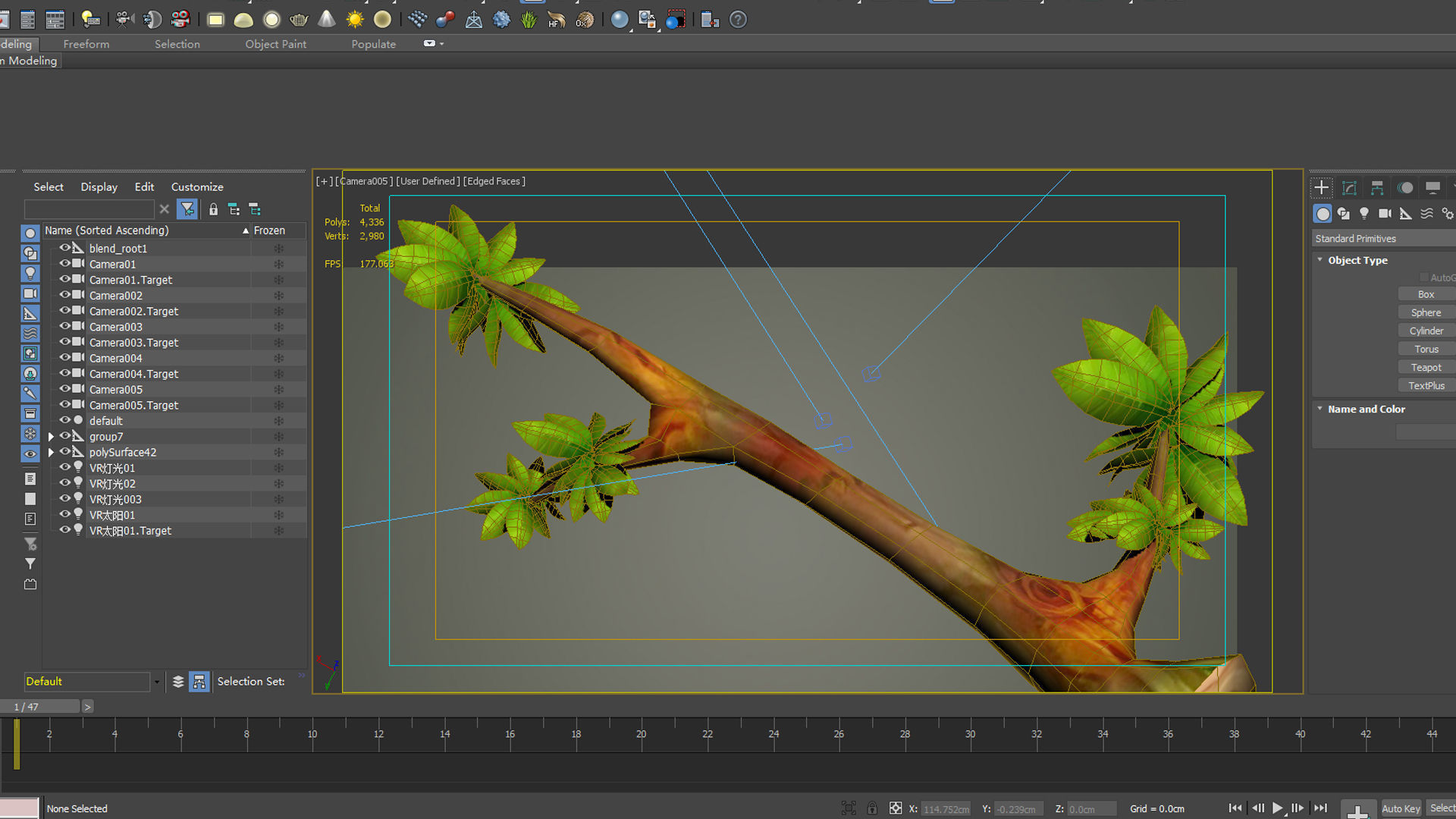Click the VRay ambient light sphere icon

pos(382,20)
